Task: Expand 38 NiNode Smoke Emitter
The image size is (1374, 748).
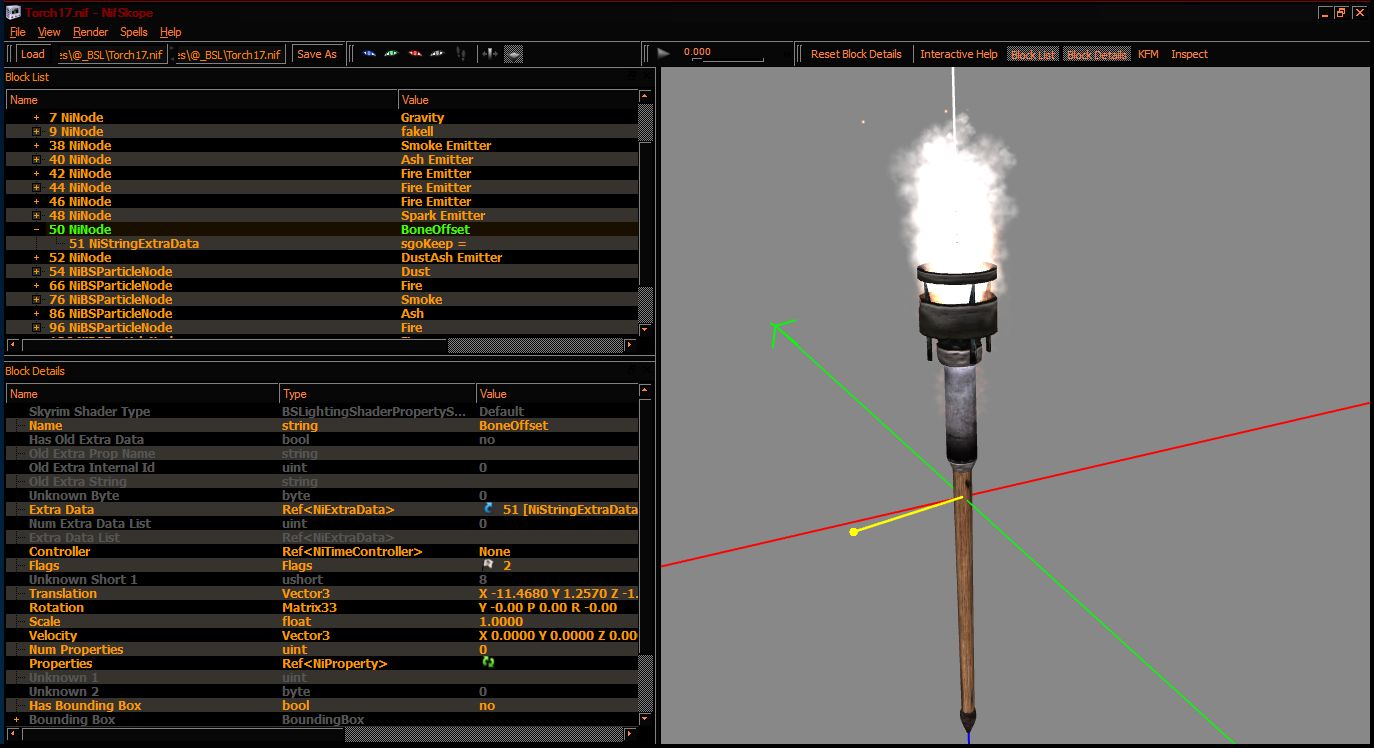Action: pyautogui.click(x=37, y=145)
